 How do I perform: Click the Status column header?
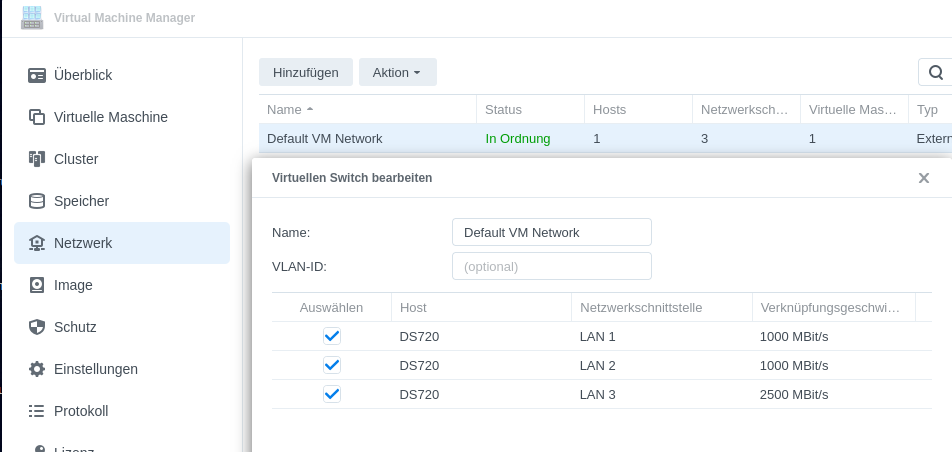tap(503, 109)
